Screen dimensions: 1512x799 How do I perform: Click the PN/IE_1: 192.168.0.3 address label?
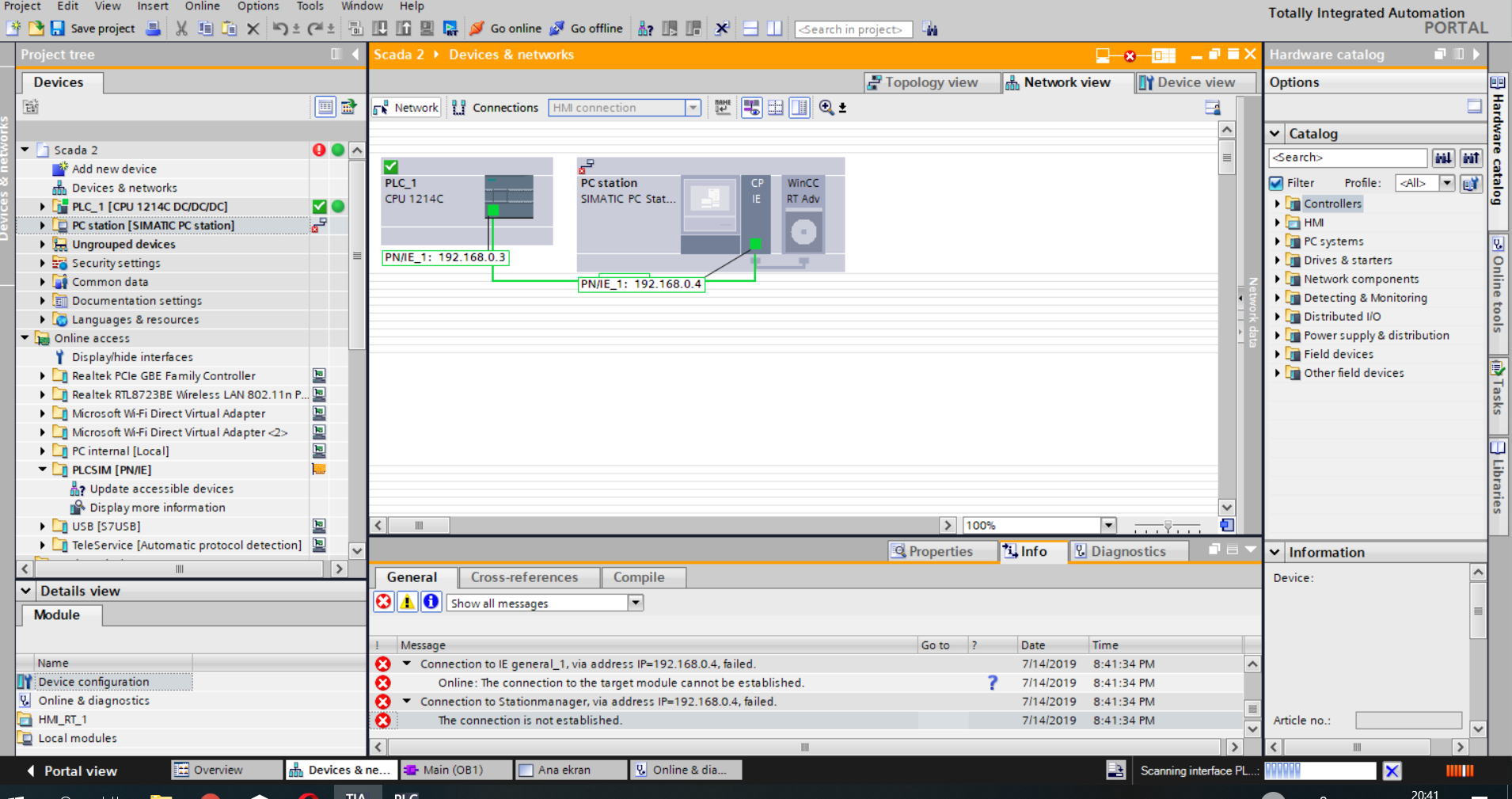pos(445,257)
